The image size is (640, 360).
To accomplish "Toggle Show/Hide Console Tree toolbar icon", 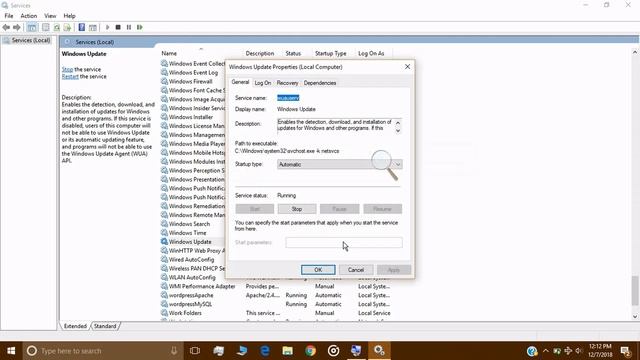I will tap(32, 27).
